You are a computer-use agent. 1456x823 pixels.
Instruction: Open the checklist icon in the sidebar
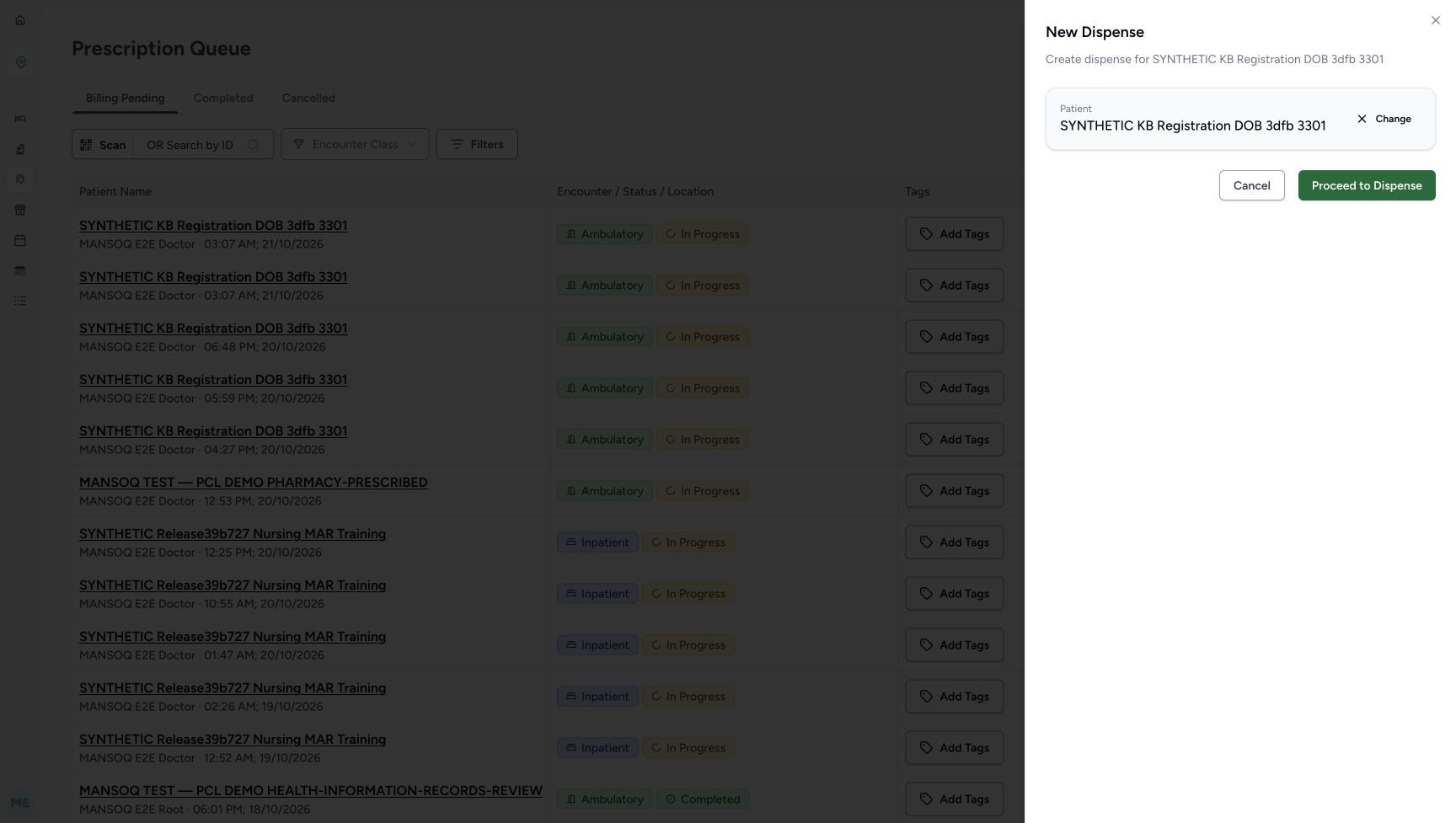point(20,301)
